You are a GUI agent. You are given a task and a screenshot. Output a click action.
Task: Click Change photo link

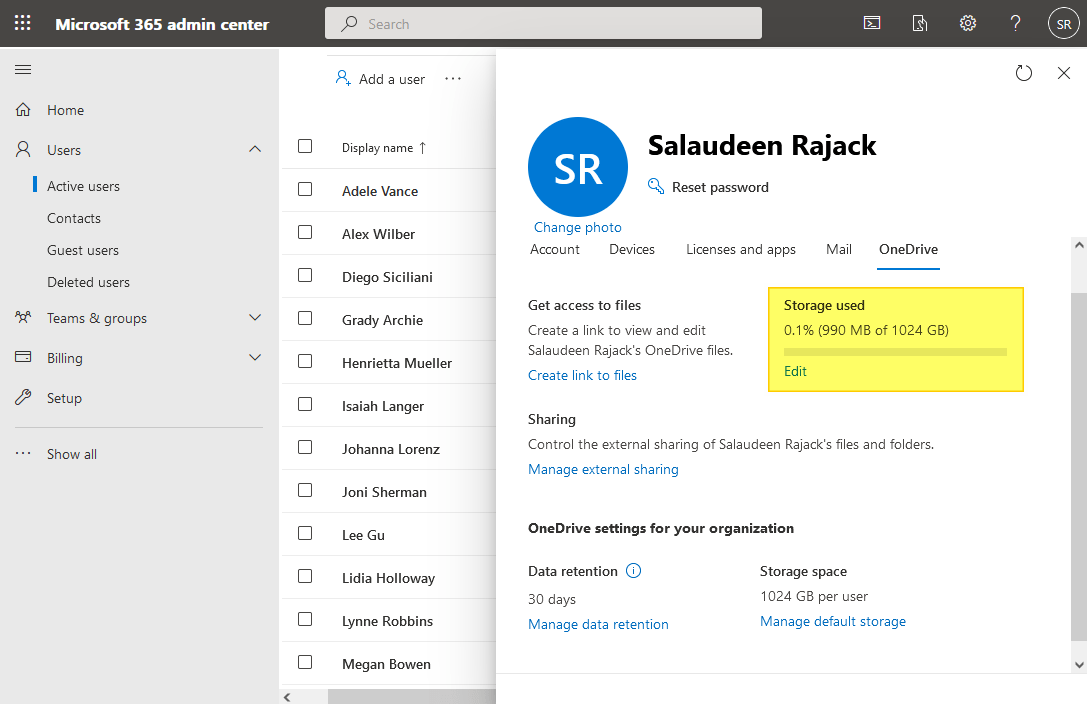[x=577, y=227]
